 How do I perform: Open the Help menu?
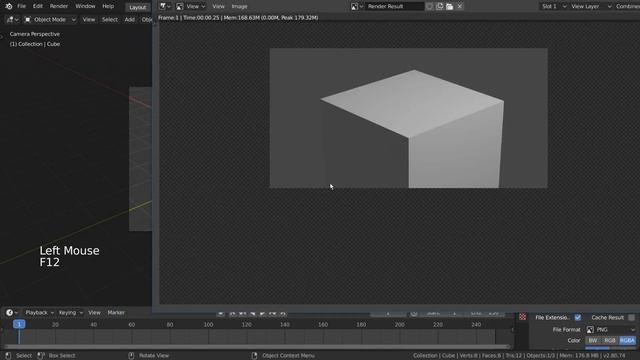point(108,6)
